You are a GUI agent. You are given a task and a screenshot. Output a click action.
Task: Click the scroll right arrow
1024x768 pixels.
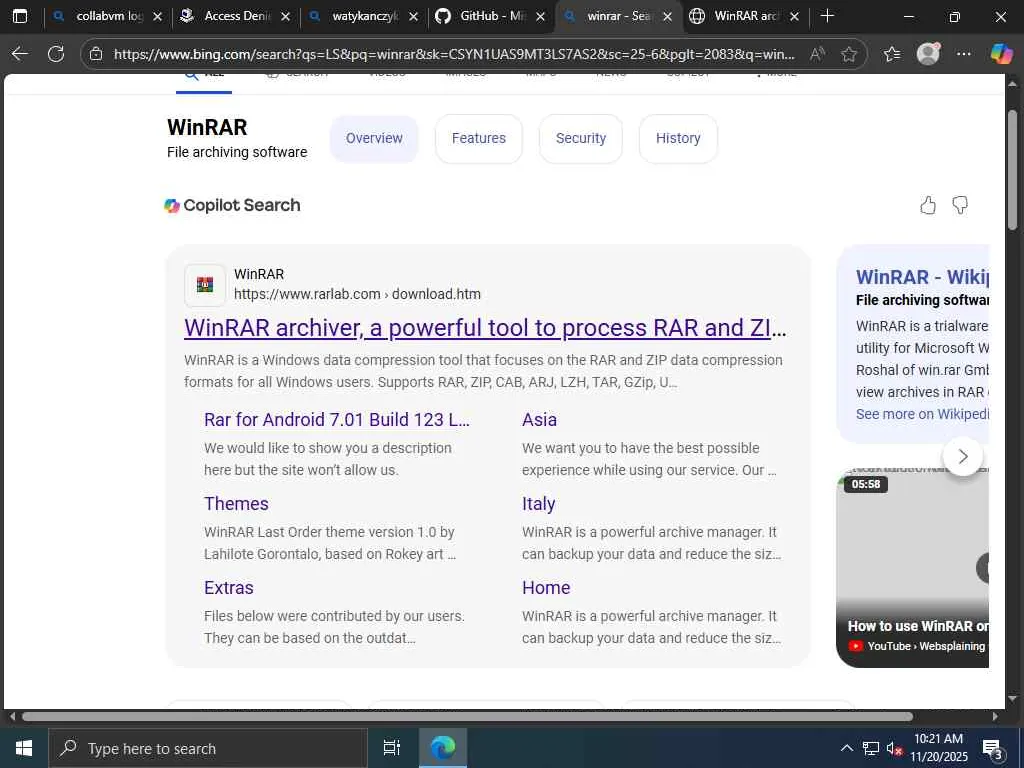click(x=995, y=716)
